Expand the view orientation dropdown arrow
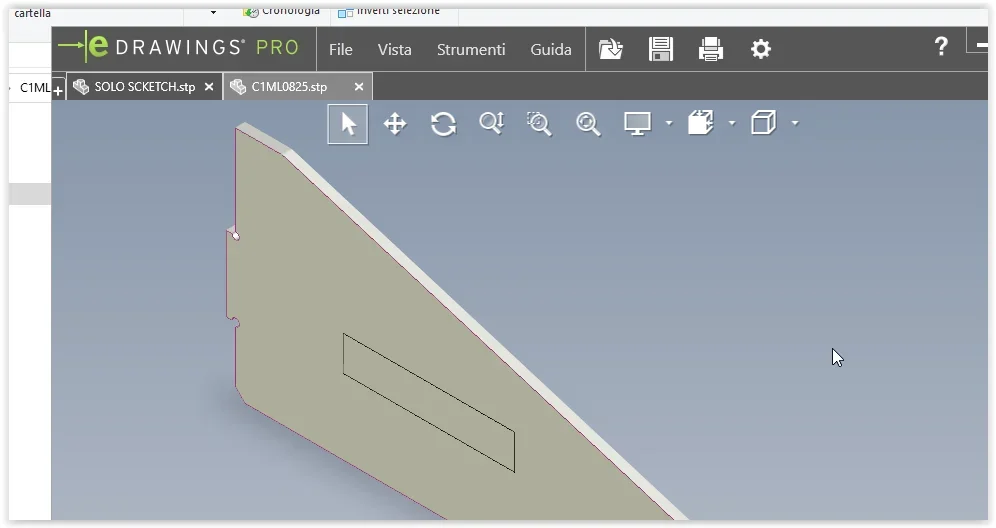The width and height of the screenshot is (996, 528). coord(732,124)
